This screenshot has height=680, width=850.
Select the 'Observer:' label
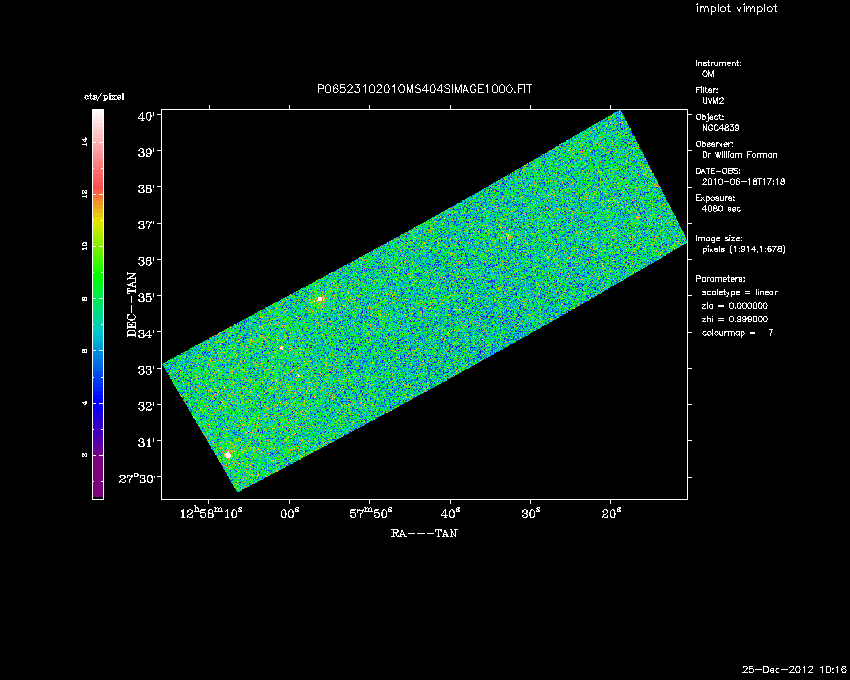point(714,144)
